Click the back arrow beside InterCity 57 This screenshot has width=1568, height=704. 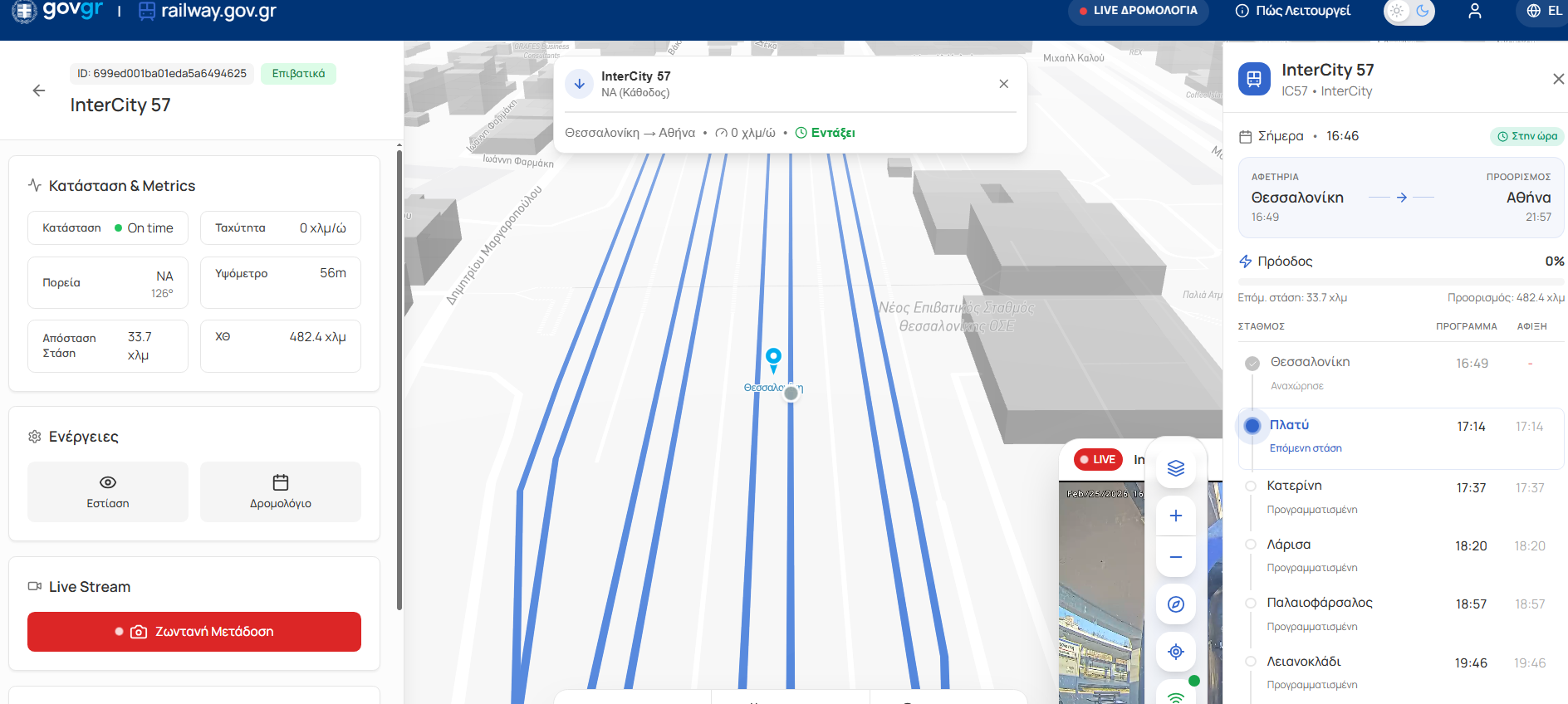point(39,90)
